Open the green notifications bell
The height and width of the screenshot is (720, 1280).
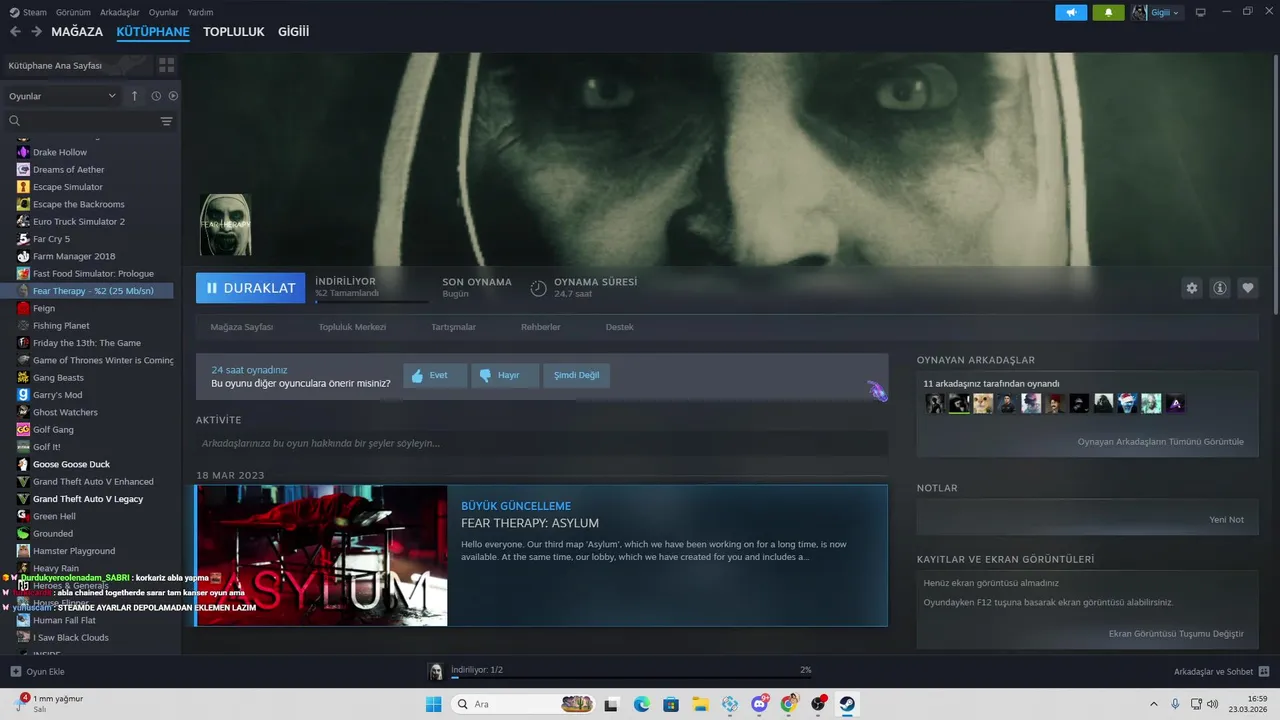[1108, 12]
